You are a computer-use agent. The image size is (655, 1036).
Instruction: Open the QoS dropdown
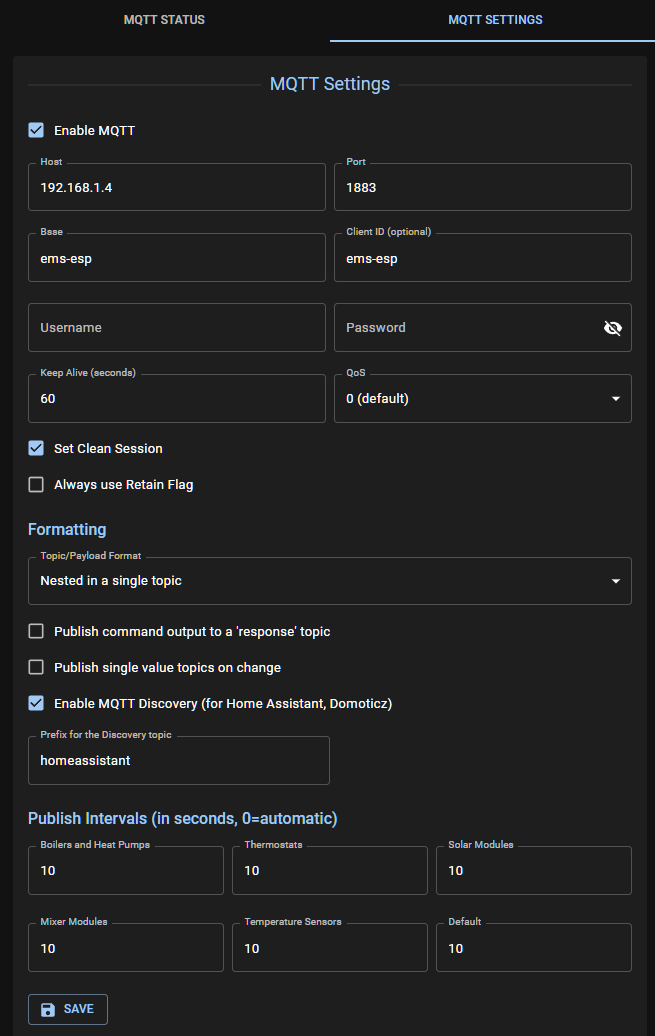point(482,399)
